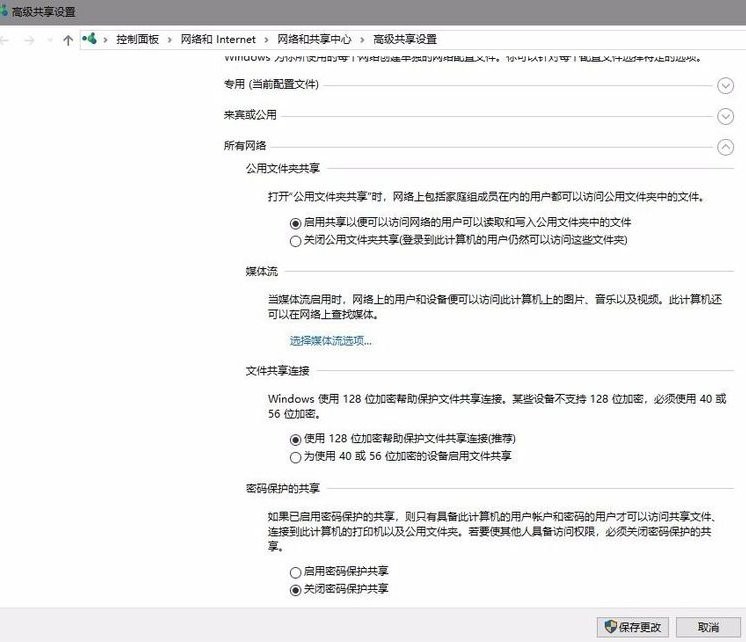
Task: Select 为使用 40 或 56 位加密 radio option
Action: tap(295, 457)
